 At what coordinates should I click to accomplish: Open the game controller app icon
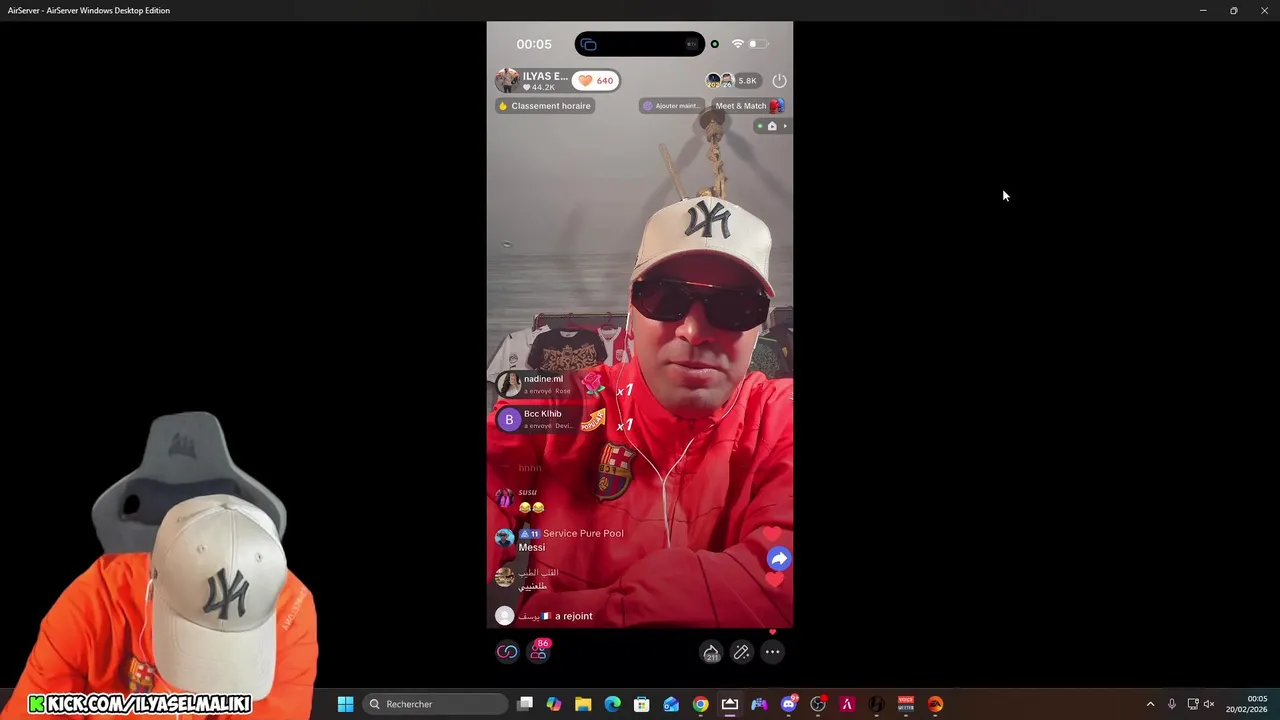coord(759,704)
